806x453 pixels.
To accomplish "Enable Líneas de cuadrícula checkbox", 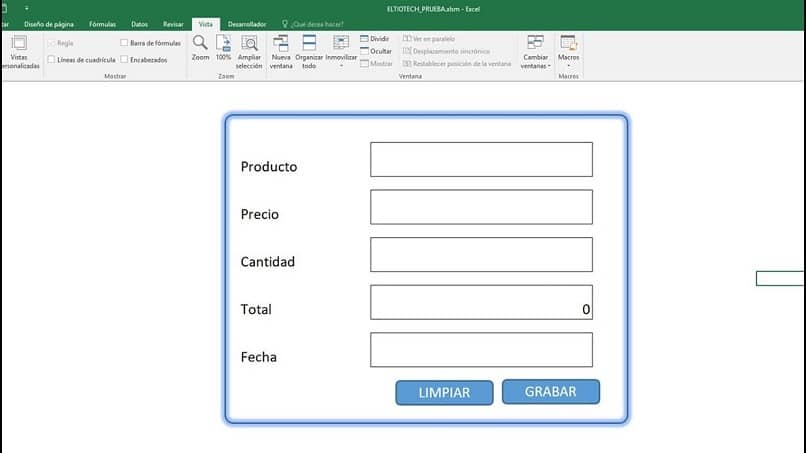I will point(51,60).
